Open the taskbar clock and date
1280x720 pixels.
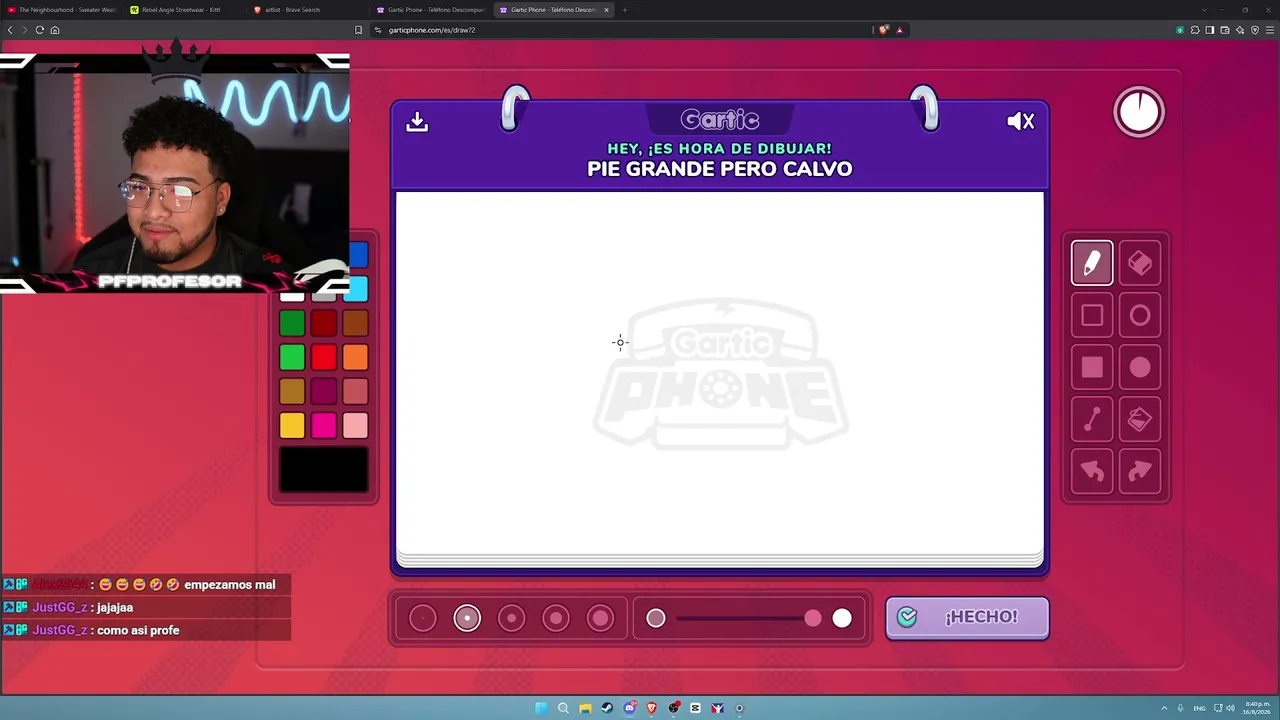pos(1256,708)
